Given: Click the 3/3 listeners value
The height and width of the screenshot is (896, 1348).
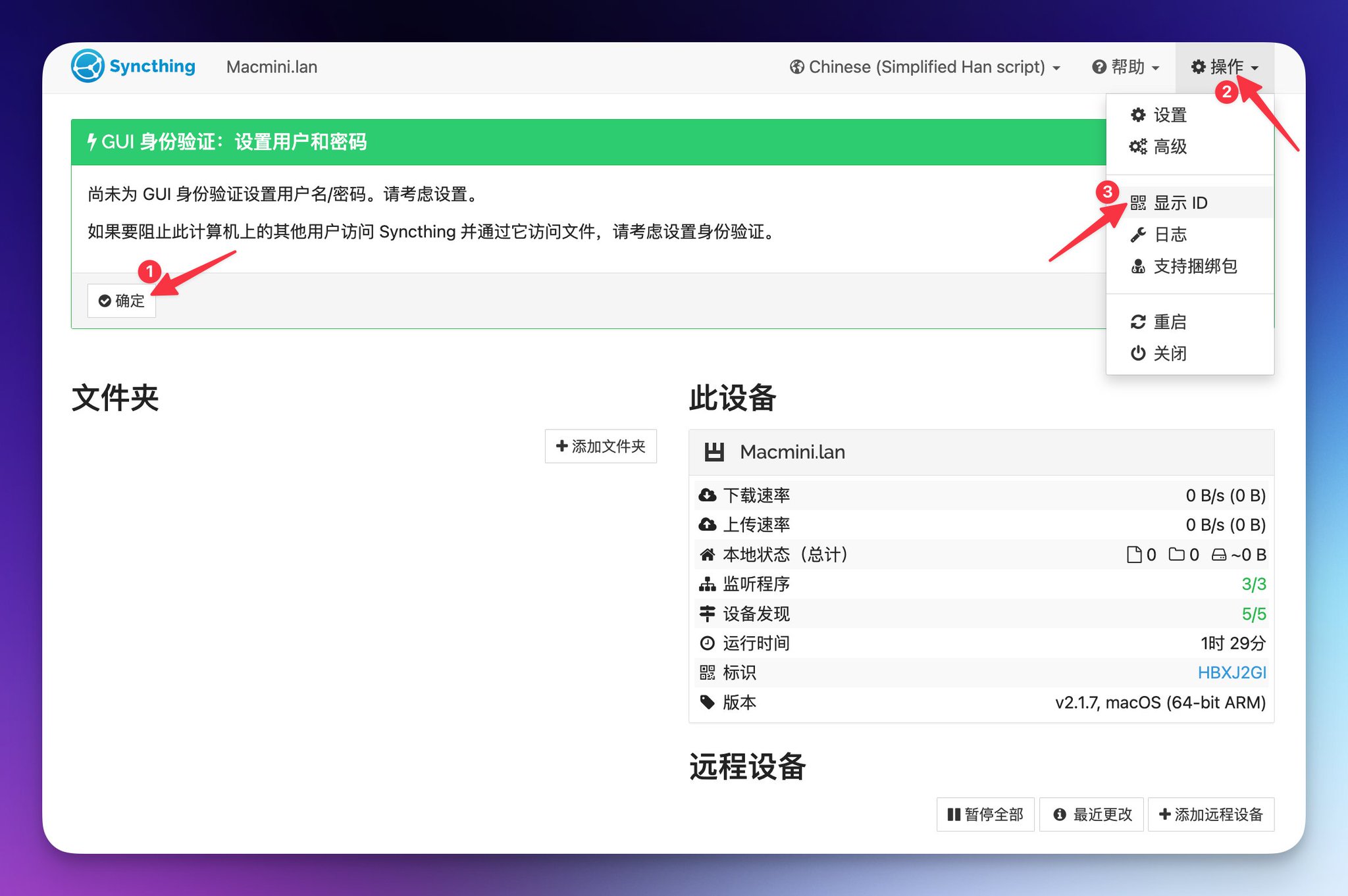Looking at the screenshot, I should (1254, 584).
